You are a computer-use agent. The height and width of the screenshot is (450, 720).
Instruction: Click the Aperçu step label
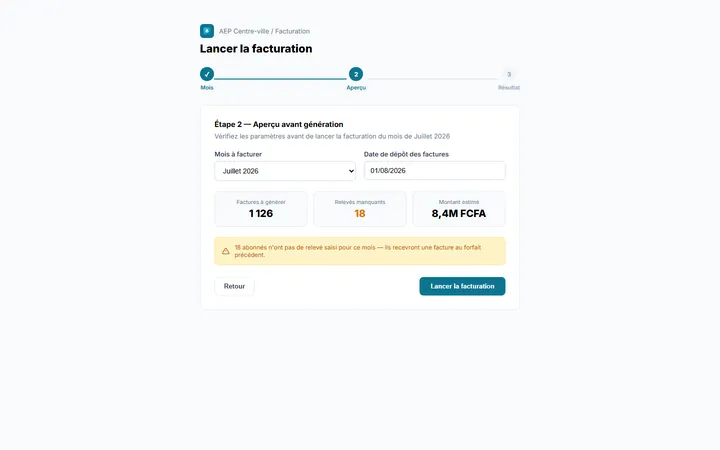click(356, 87)
